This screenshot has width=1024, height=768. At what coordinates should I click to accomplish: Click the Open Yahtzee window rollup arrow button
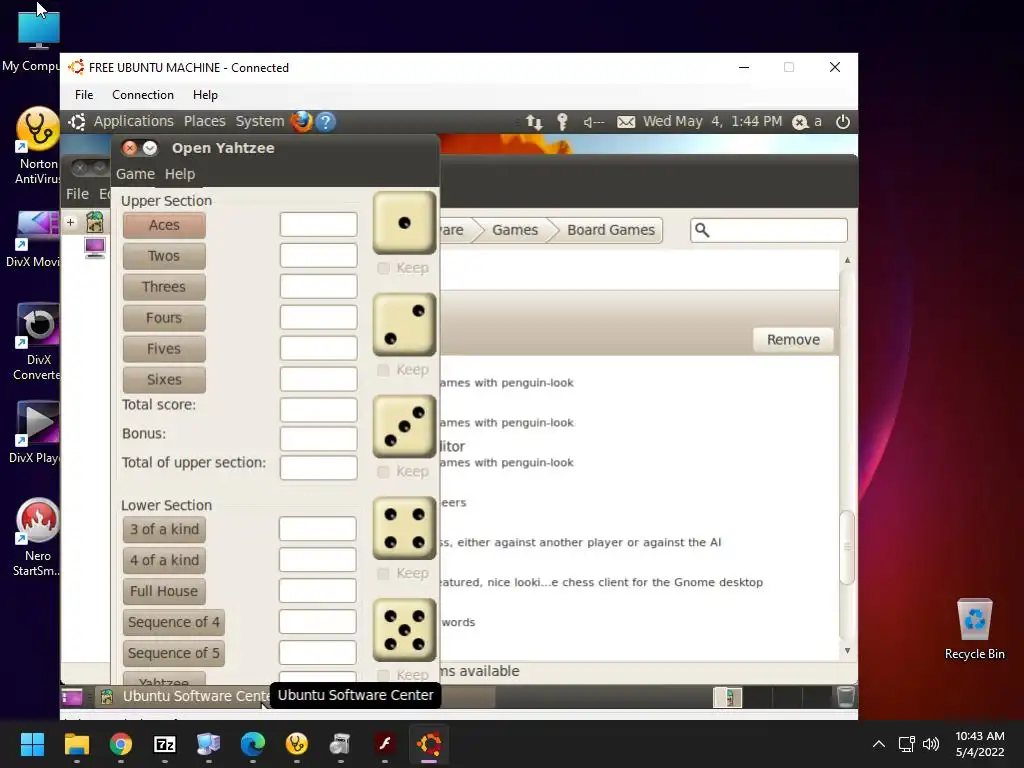coord(150,148)
